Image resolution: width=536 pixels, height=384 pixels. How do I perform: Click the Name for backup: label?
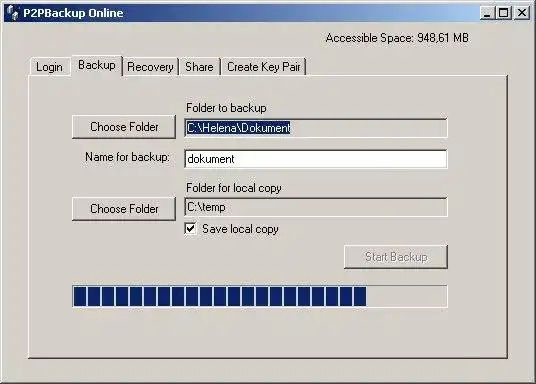tap(127, 157)
